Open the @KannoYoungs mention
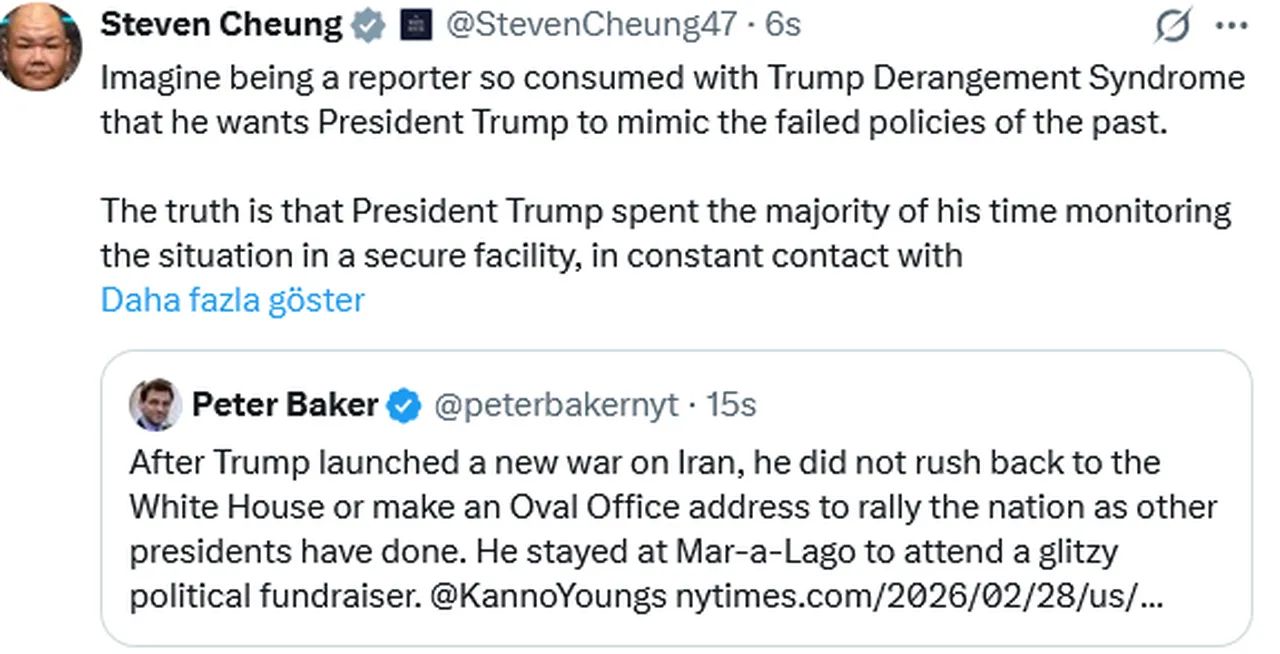Screen dimensions: 1280x654 (x=548, y=596)
